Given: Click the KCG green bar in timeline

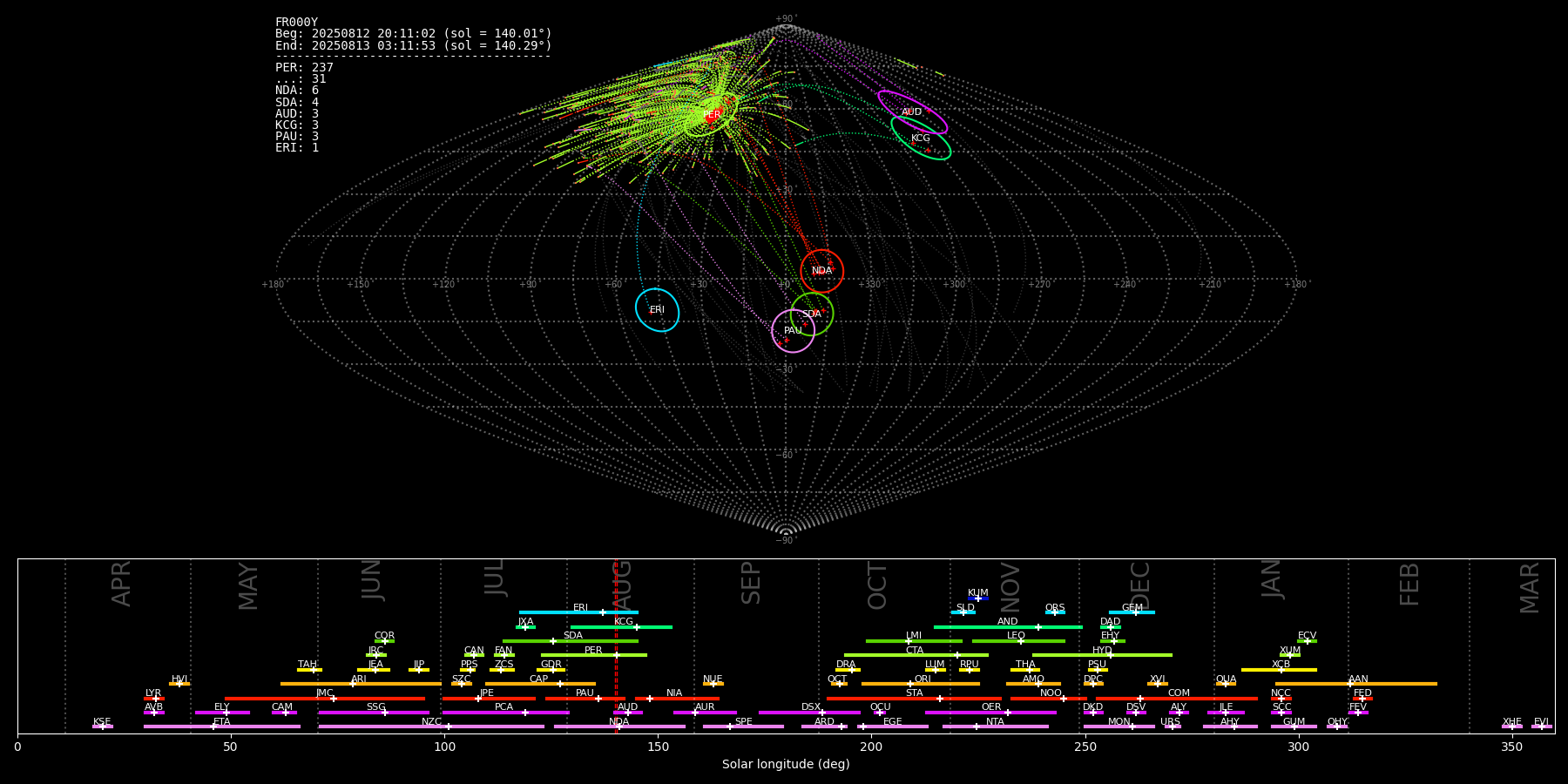Looking at the screenshot, I should [x=621, y=627].
